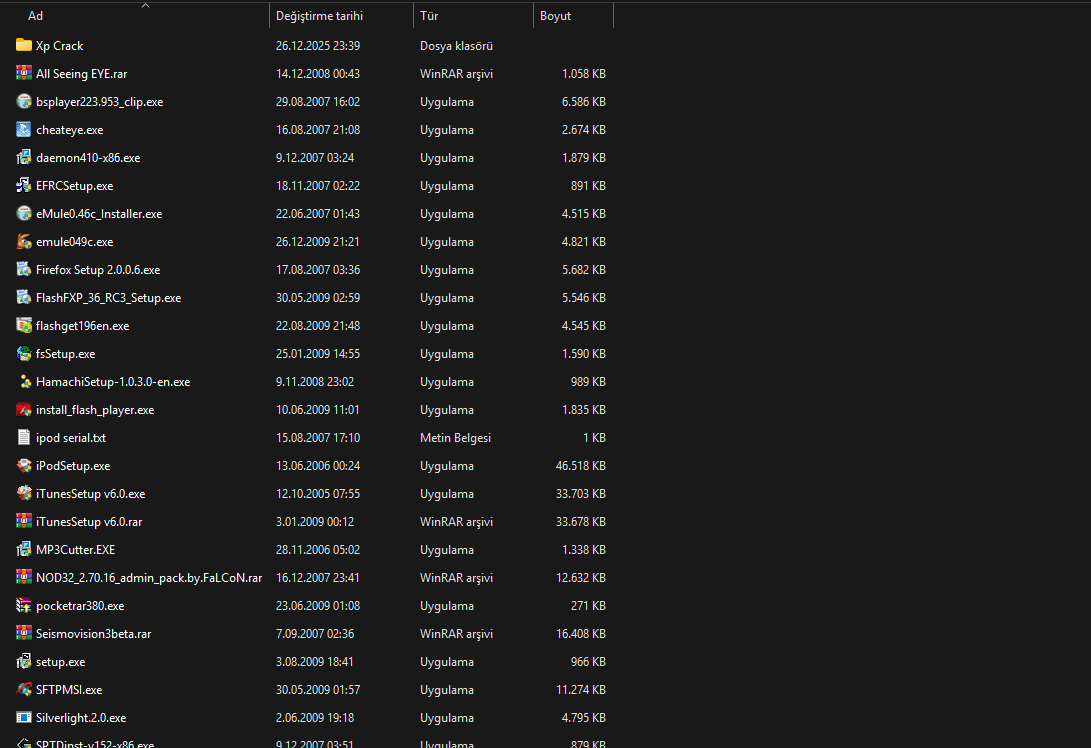Screen dimensions: 1091x748
Task: Select file name ipod serial.txt
Action: click(71, 438)
